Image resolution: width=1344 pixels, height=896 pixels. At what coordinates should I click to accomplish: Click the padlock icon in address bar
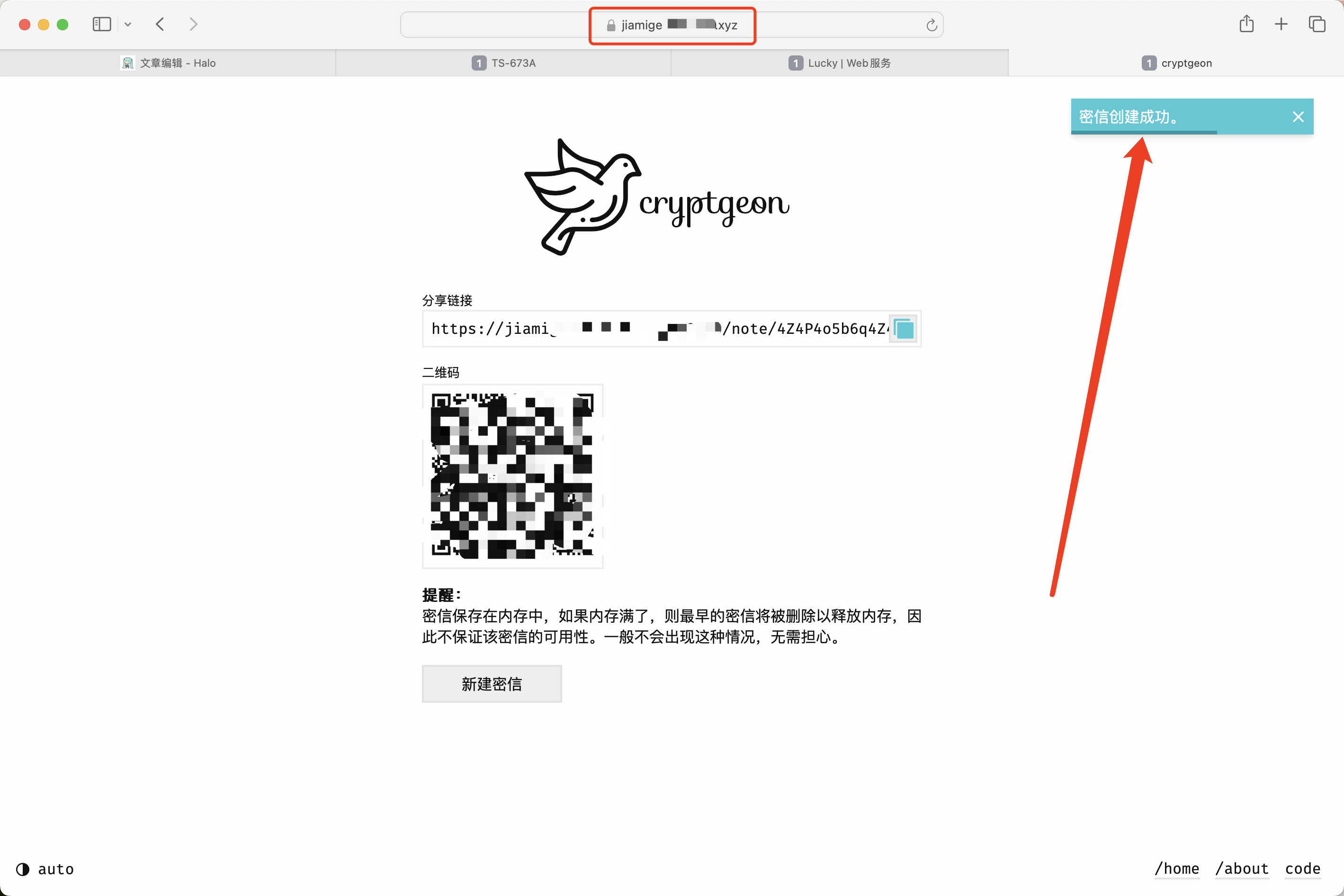click(611, 25)
